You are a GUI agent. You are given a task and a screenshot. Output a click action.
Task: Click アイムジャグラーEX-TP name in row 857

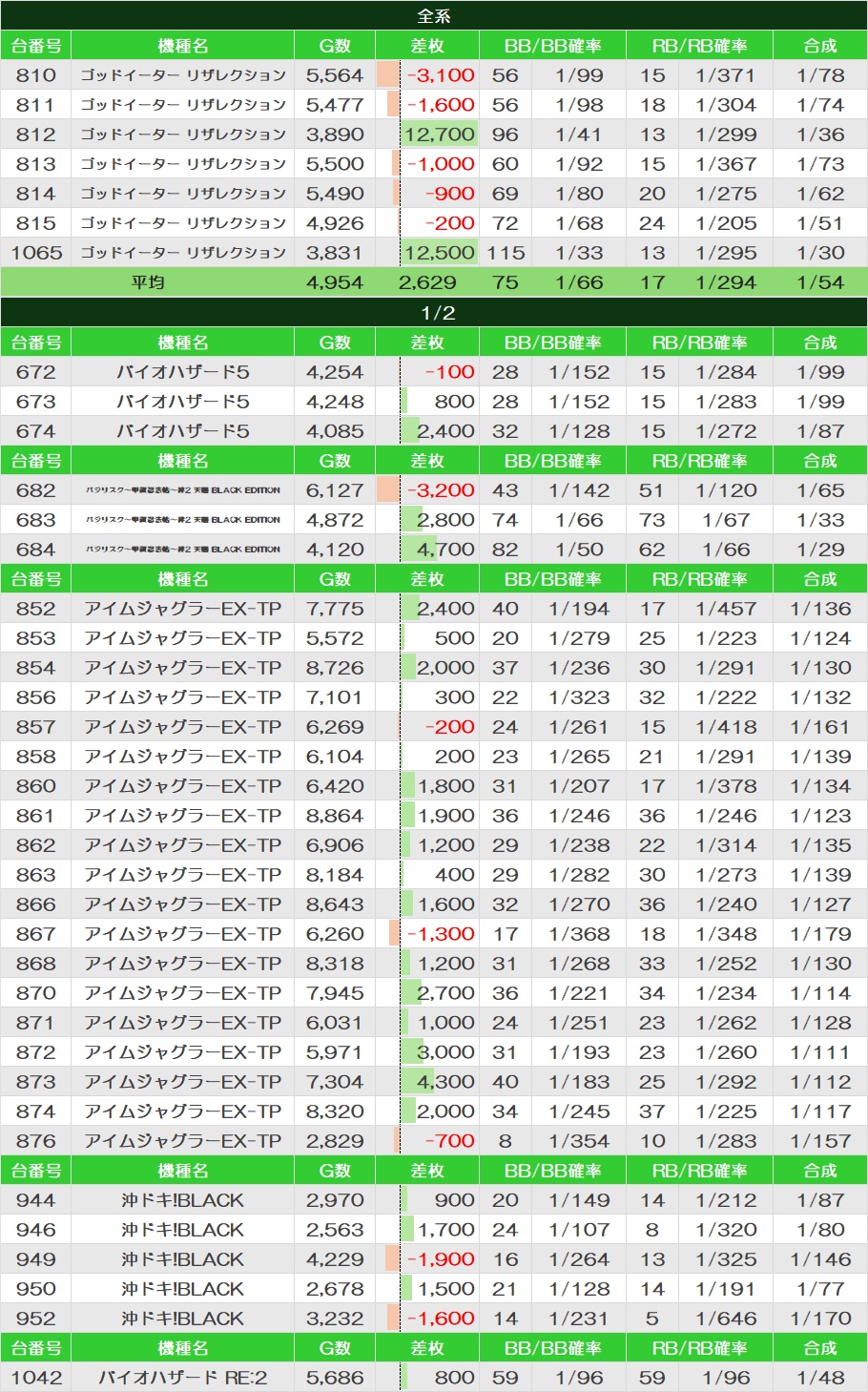[183, 727]
